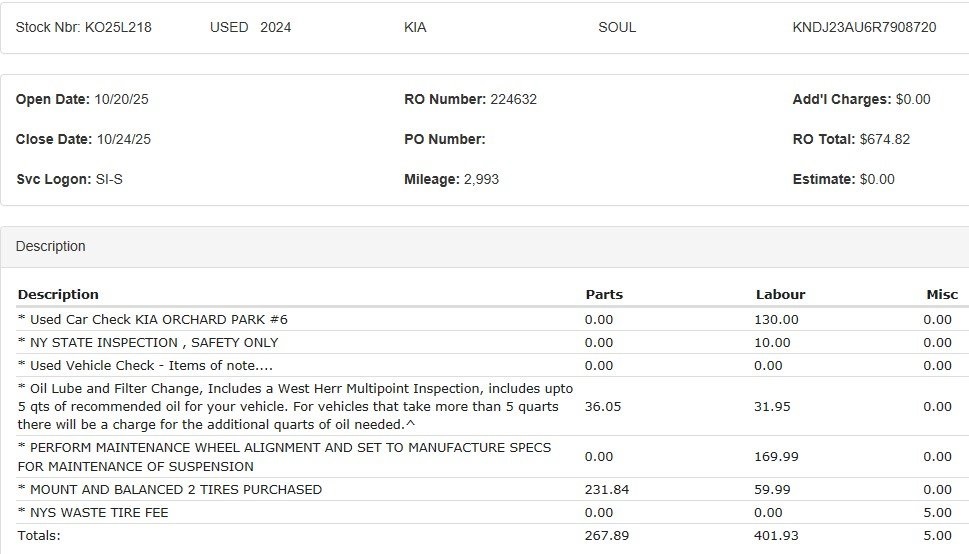The width and height of the screenshot is (969, 554).
Task: Select the NY STATE INSPECTION row
Action: tap(148, 342)
